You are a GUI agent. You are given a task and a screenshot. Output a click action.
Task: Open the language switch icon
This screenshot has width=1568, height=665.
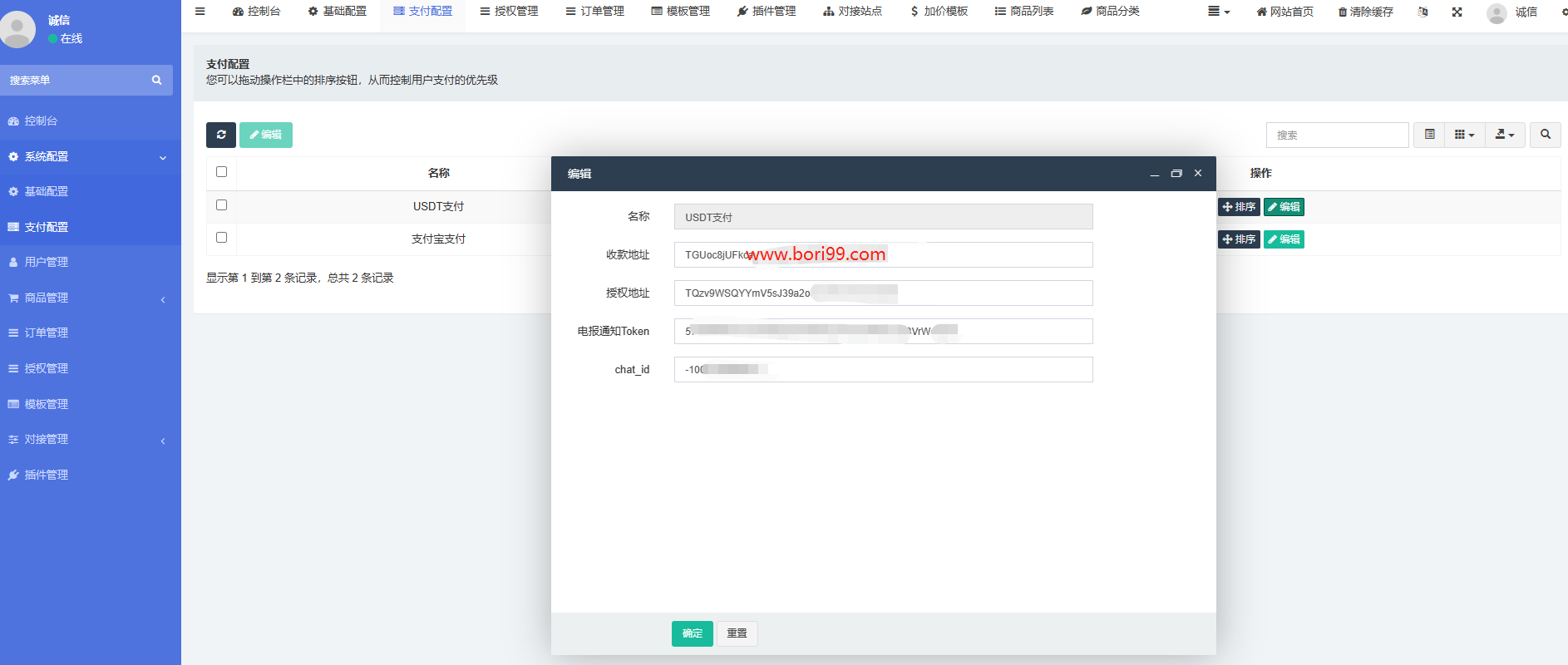pos(1423,12)
